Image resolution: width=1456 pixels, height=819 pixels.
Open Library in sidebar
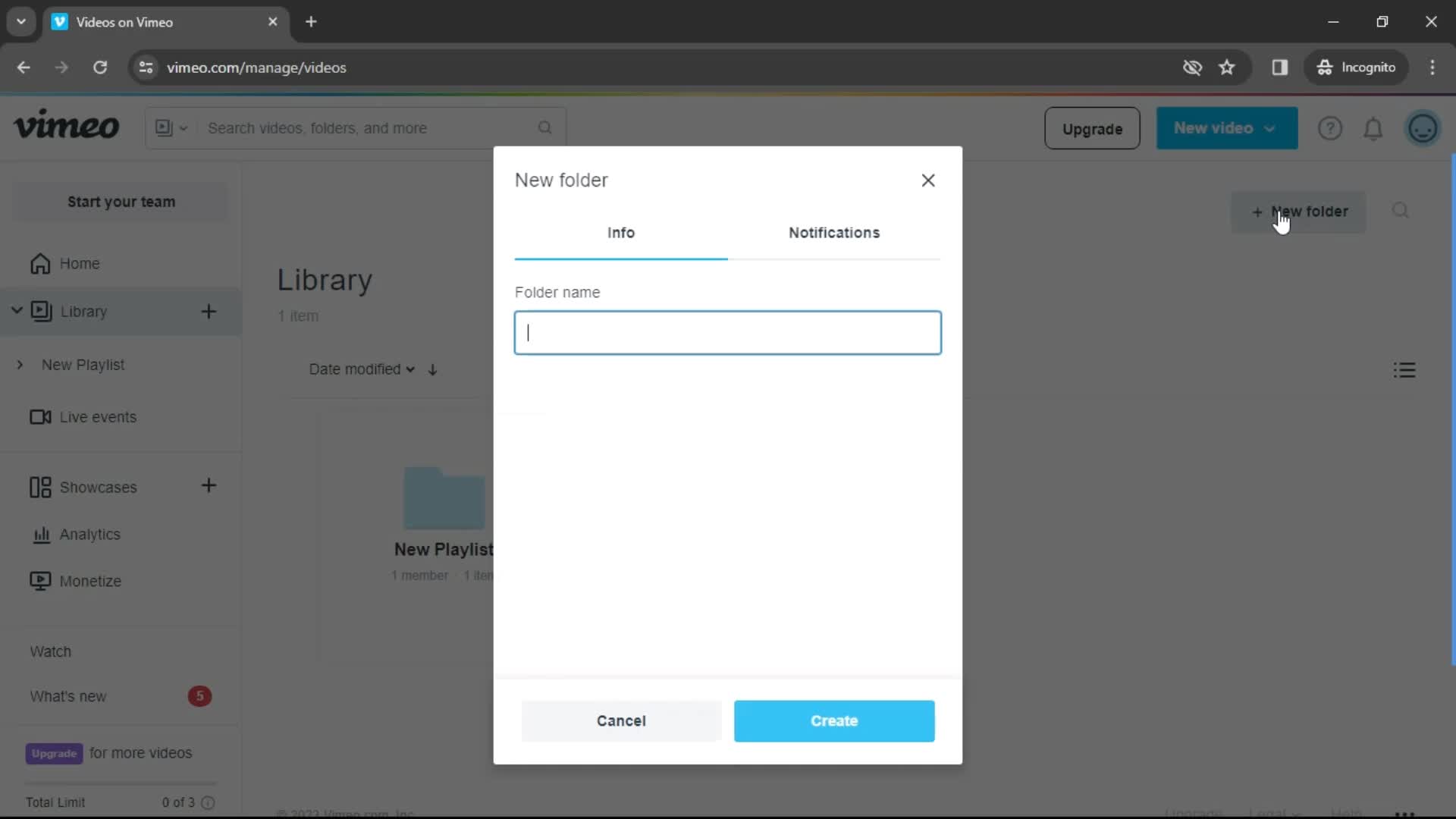pos(83,312)
